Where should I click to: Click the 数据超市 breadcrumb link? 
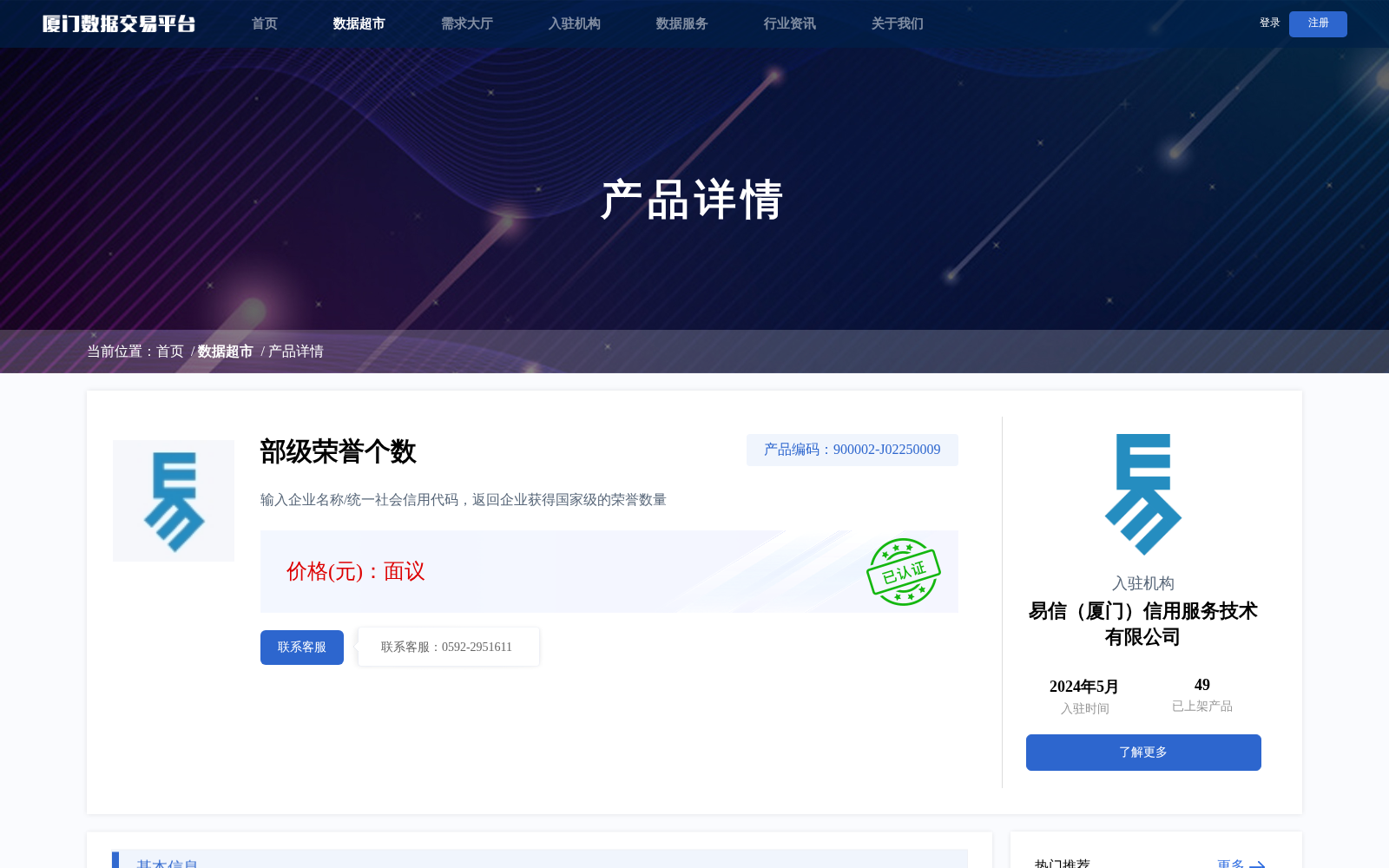point(225,352)
